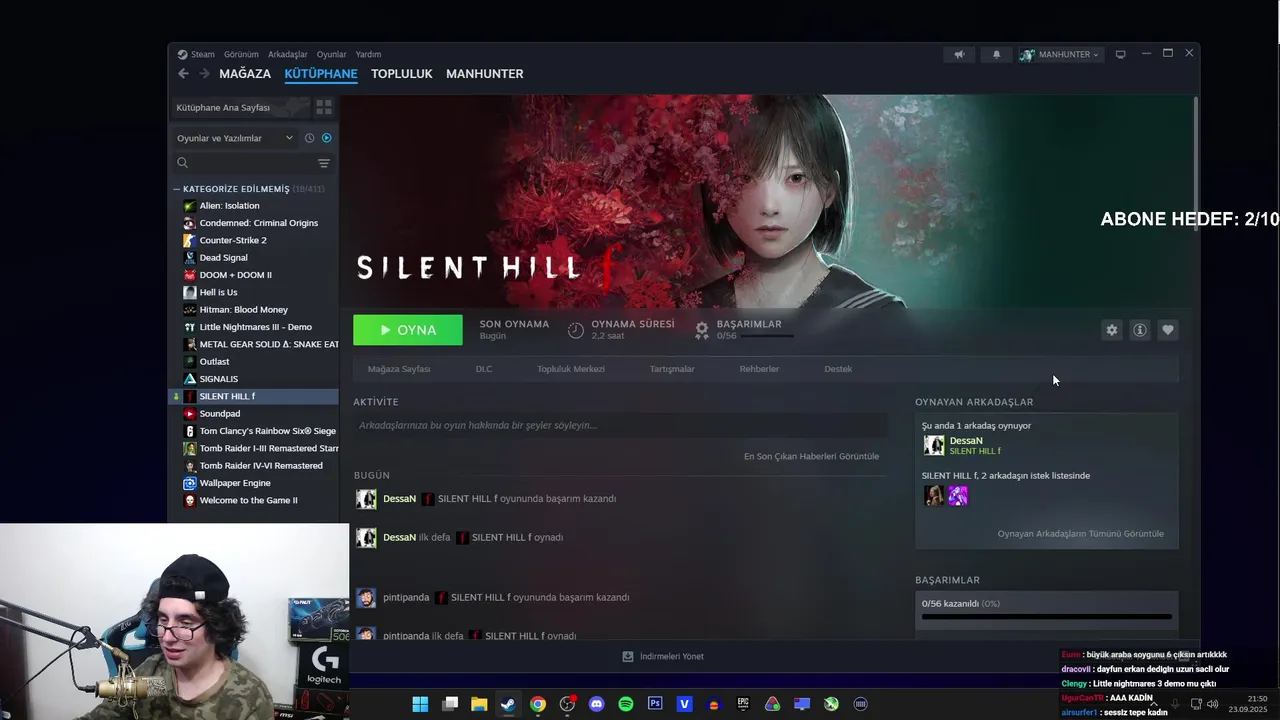
Task: Open Topluluk Merkezi link
Action: coord(571,369)
